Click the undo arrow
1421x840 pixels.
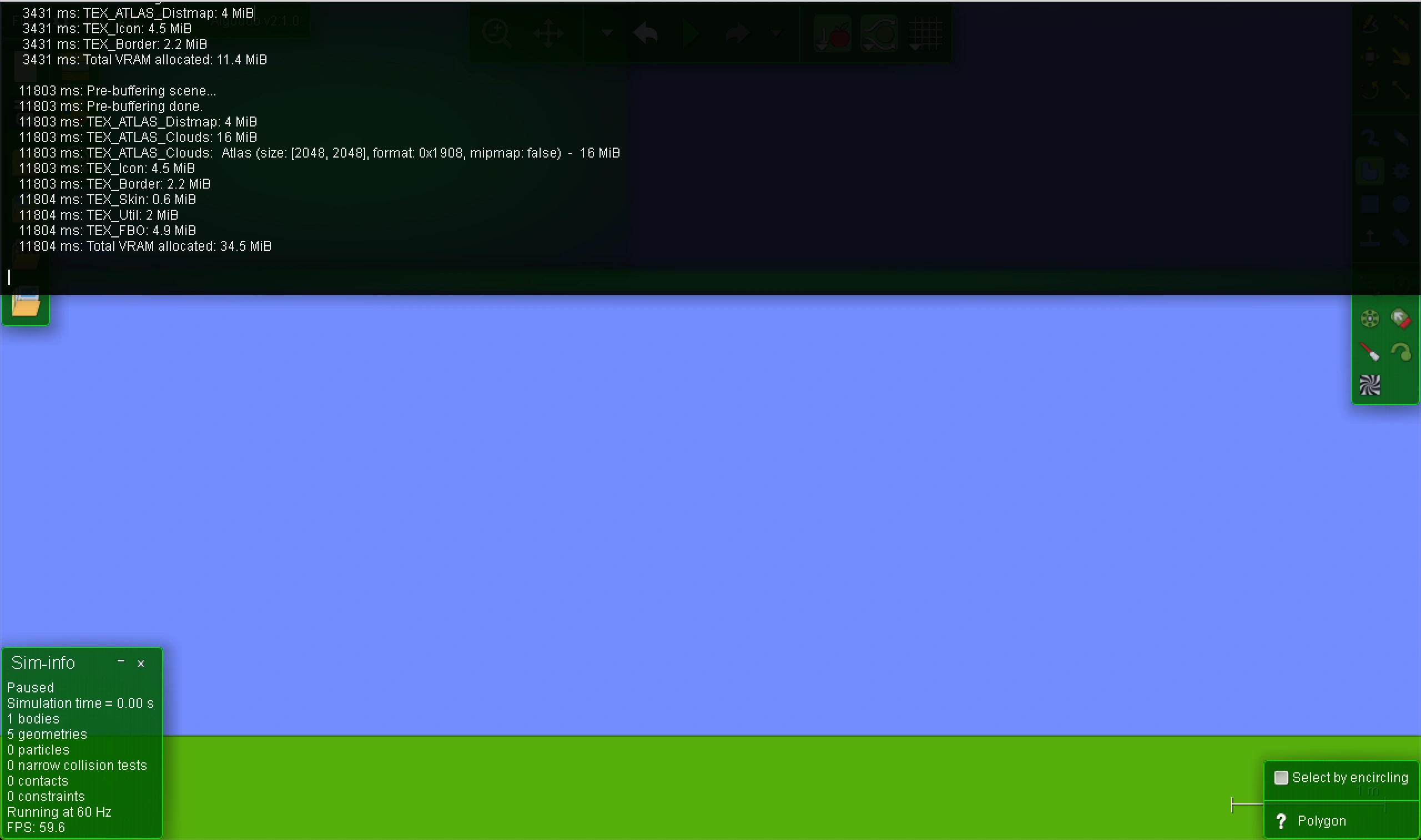[x=646, y=34]
